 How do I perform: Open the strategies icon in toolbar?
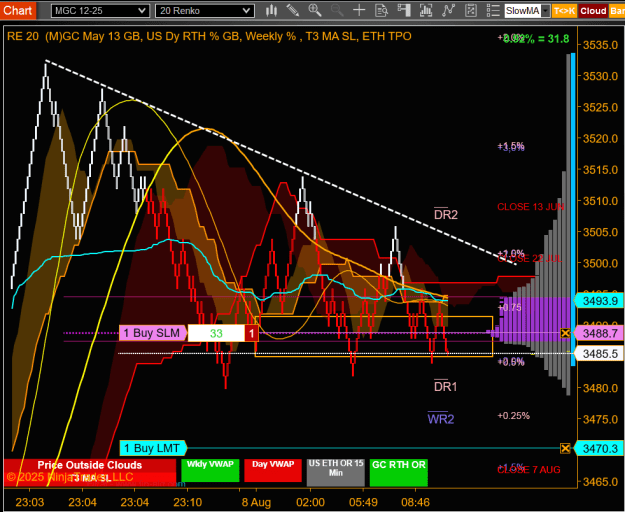point(471,11)
